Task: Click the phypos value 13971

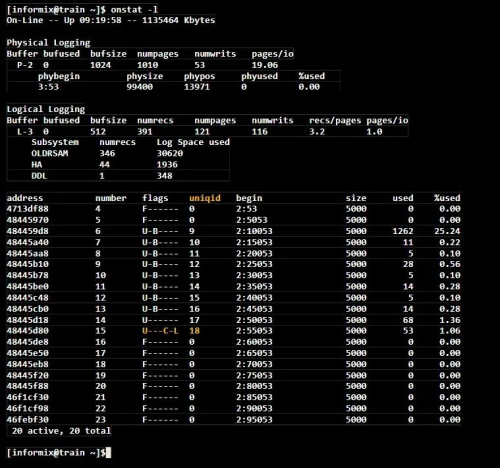Action: point(197,87)
